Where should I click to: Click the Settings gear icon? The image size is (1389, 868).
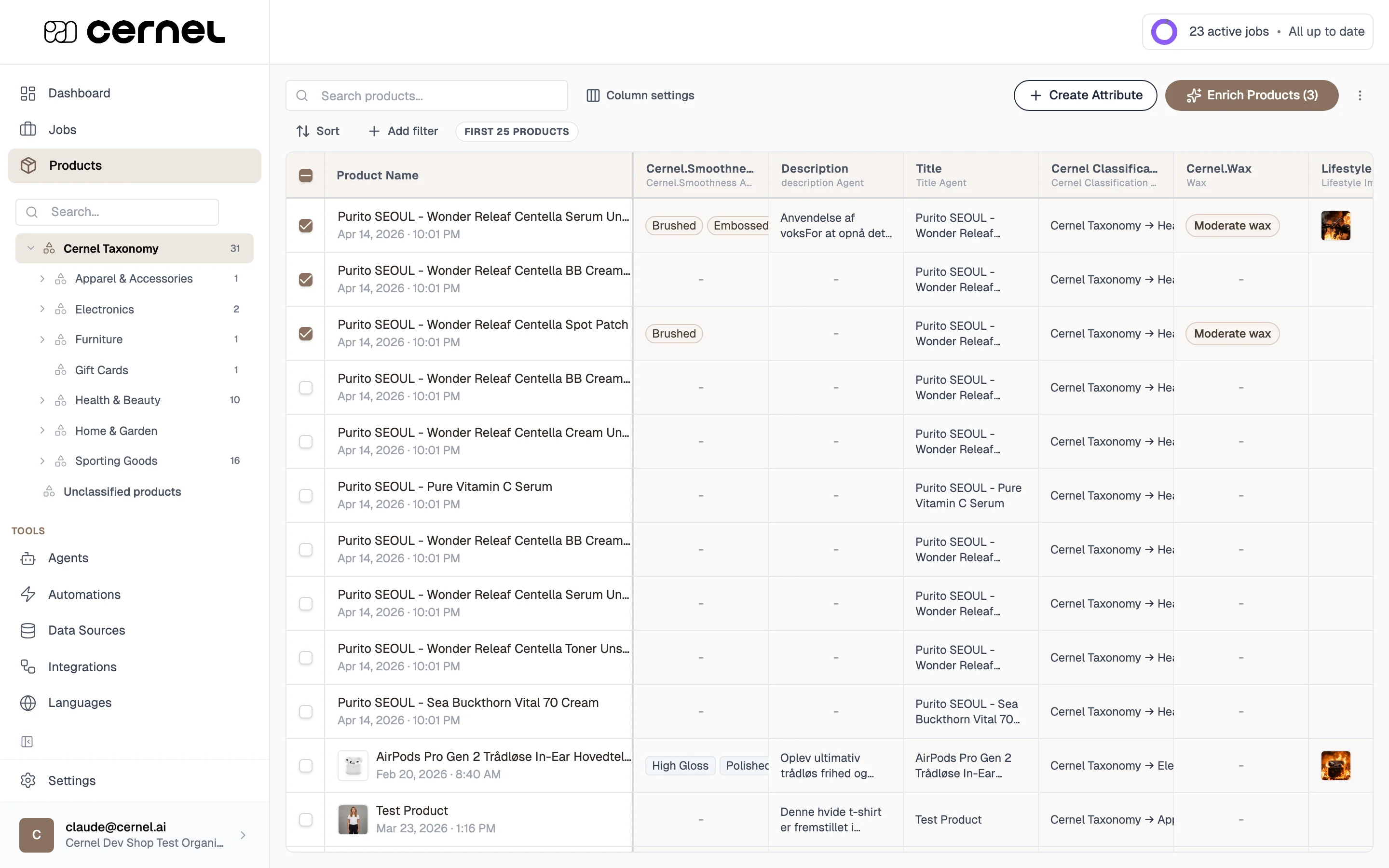[x=27, y=781]
